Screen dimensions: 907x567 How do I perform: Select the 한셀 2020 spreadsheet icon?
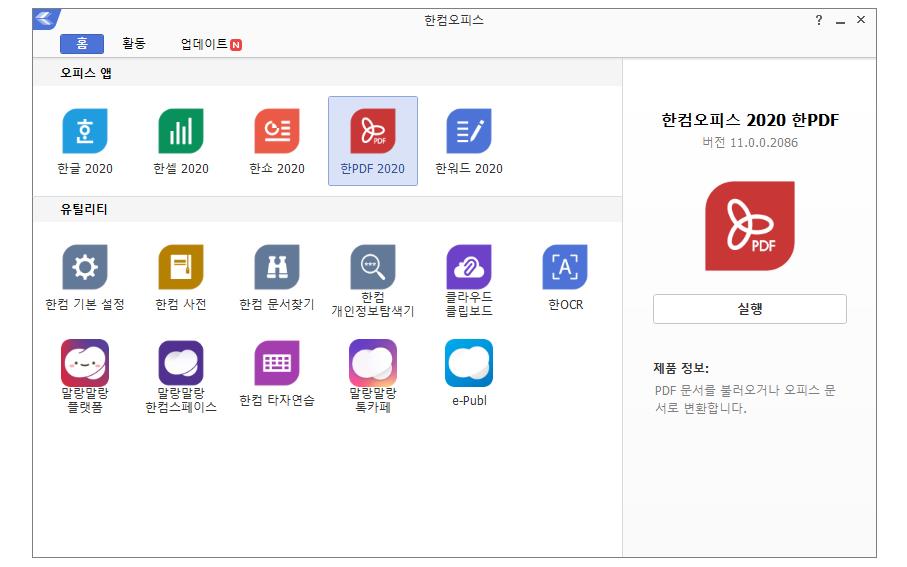(180, 131)
